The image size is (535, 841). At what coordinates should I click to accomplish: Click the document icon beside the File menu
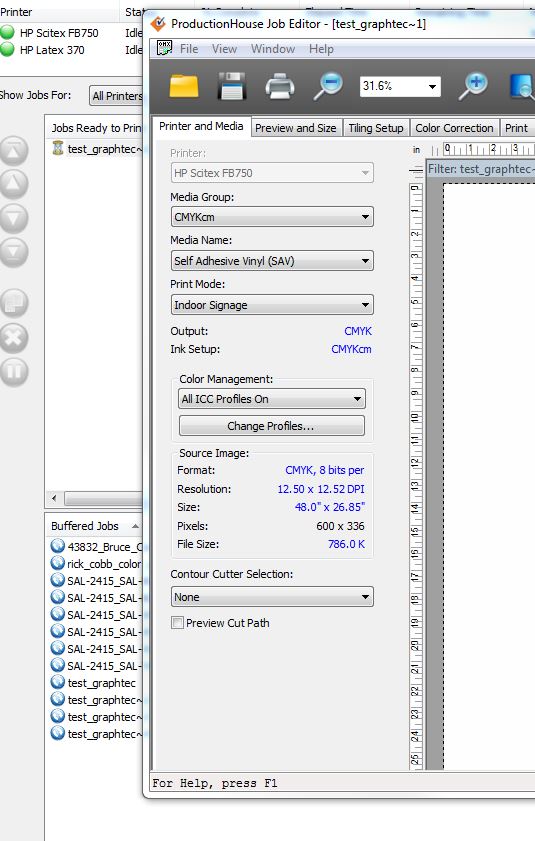pos(164,48)
